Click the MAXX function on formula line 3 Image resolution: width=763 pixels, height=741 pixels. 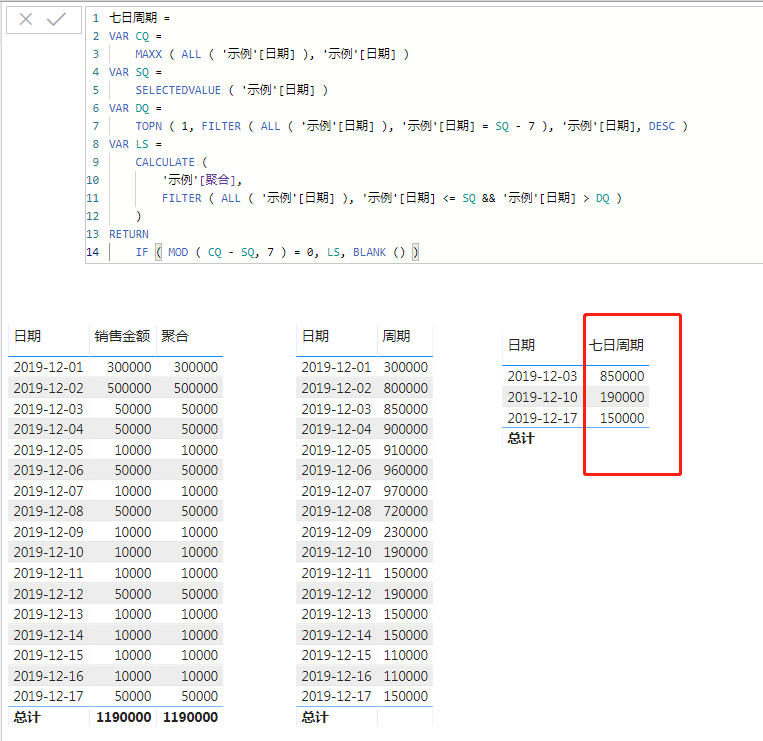pos(148,54)
